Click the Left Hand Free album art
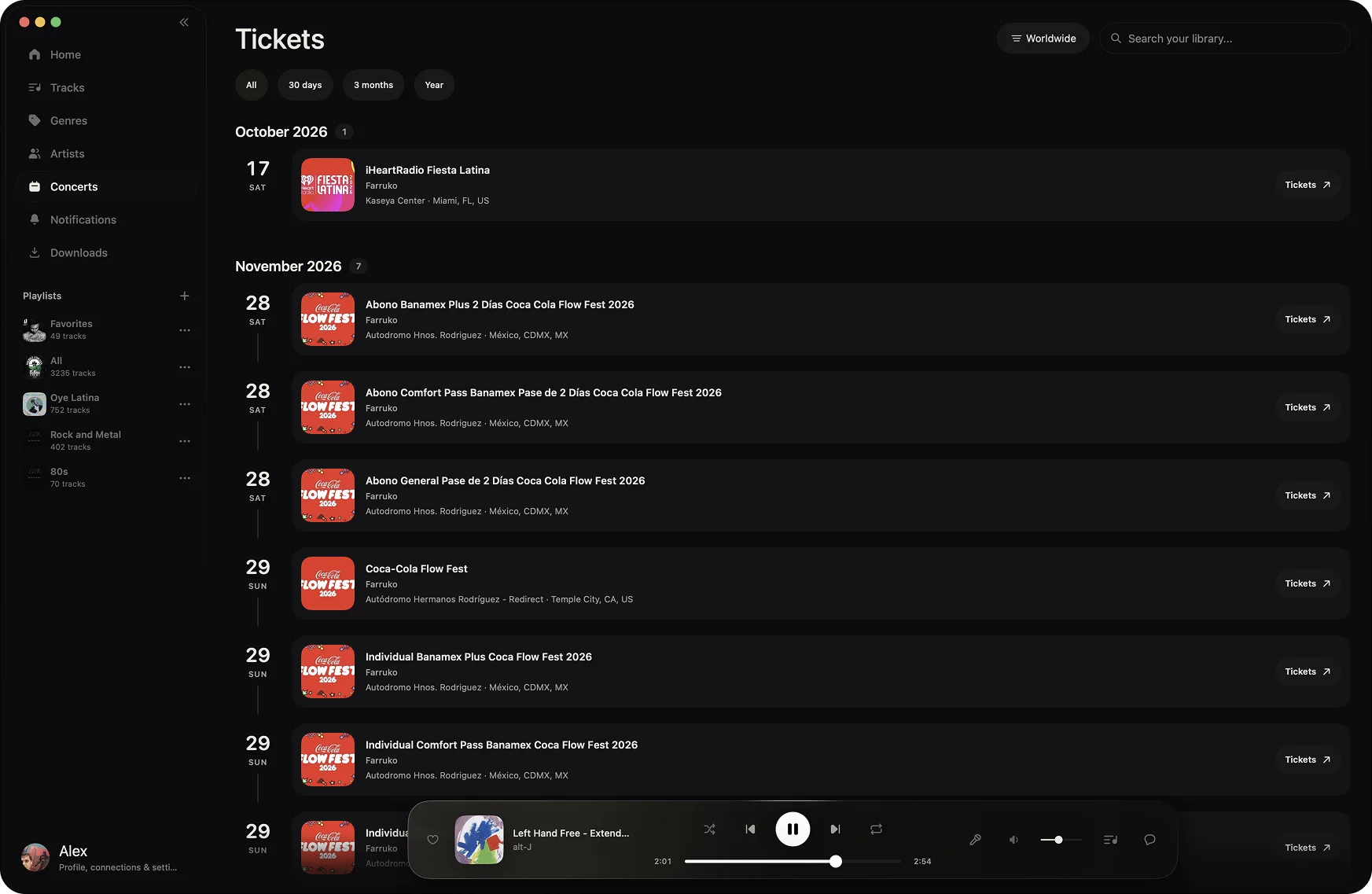This screenshot has width=1372, height=894. coord(480,840)
